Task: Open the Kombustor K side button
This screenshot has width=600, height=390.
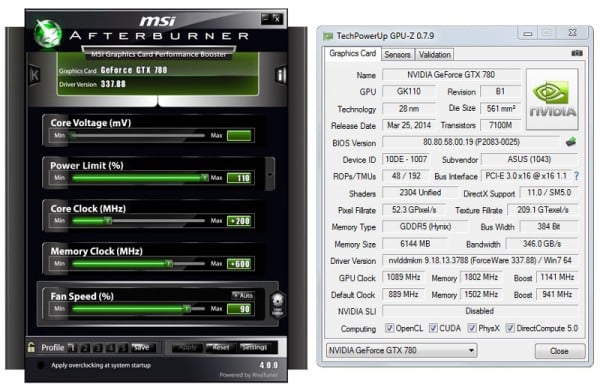Action: point(34,75)
